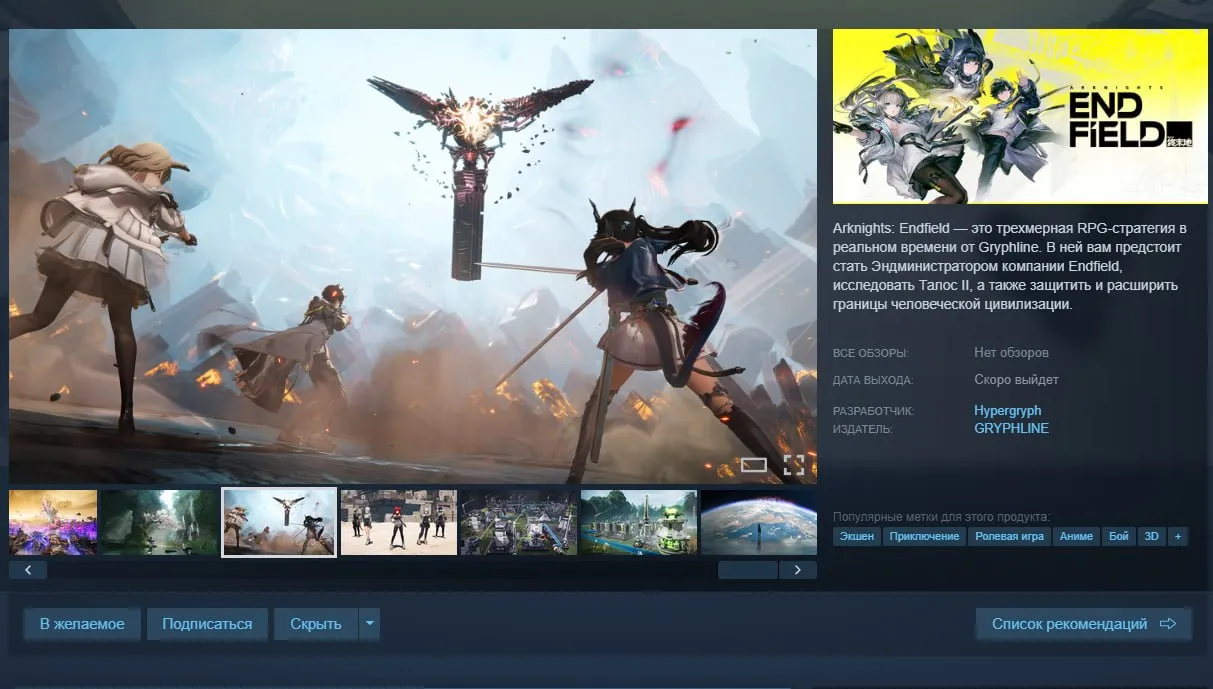This screenshot has height=689, width=1213.
Task: Click the Скоро выйдет release date text
Action: (x=1016, y=380)
